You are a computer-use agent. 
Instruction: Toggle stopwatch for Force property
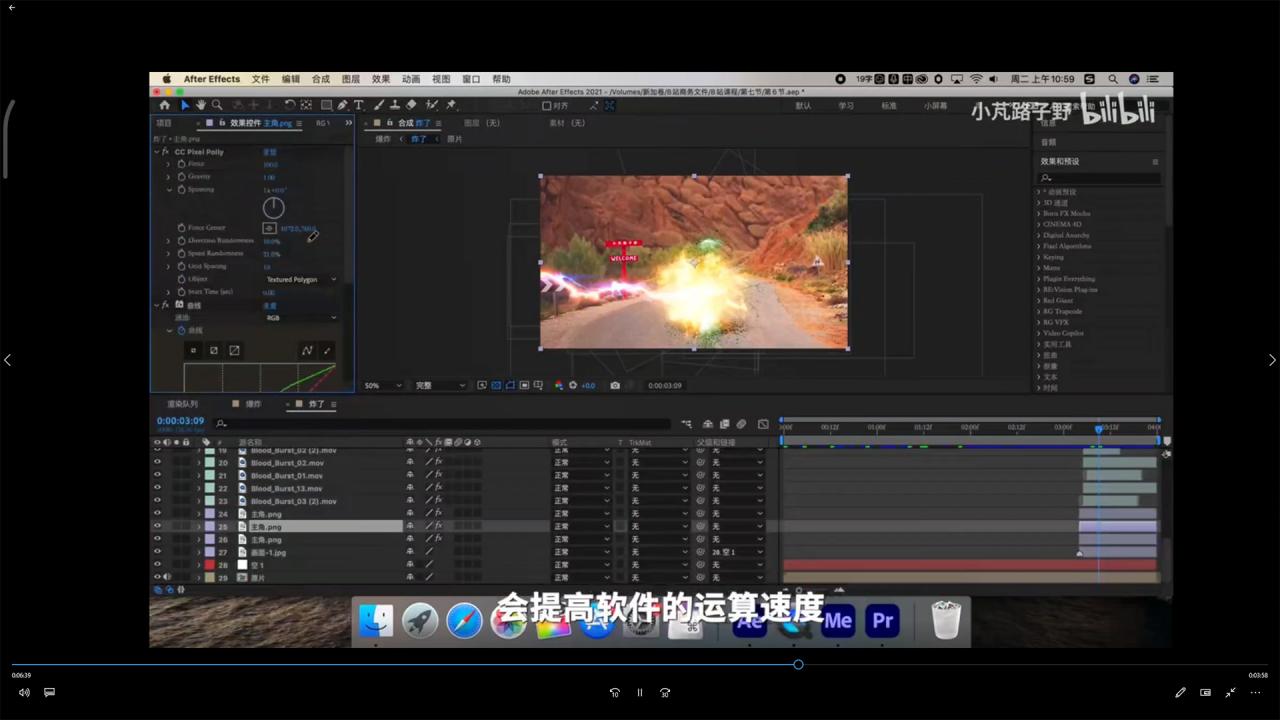point(182,164)
